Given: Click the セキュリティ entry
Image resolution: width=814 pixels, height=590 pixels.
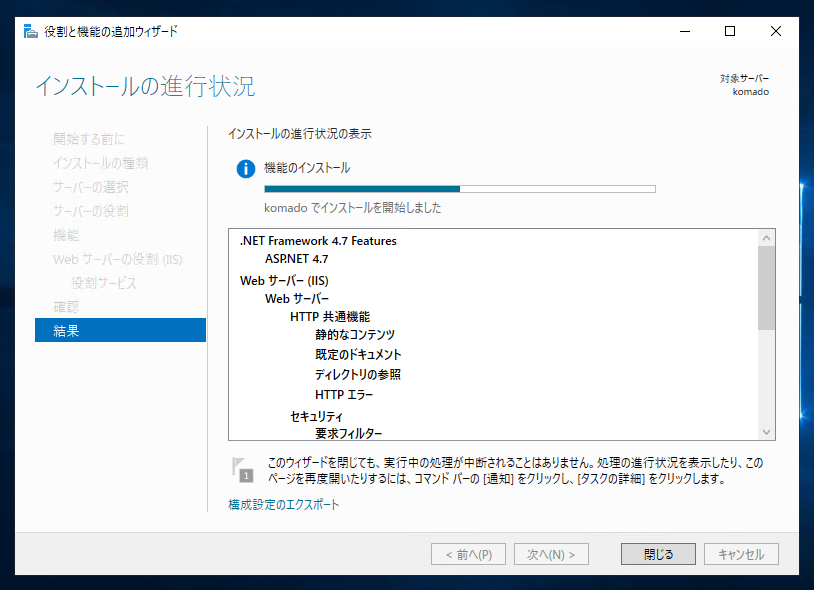Looking at the screenshot, I should click(x=316, y=416).
